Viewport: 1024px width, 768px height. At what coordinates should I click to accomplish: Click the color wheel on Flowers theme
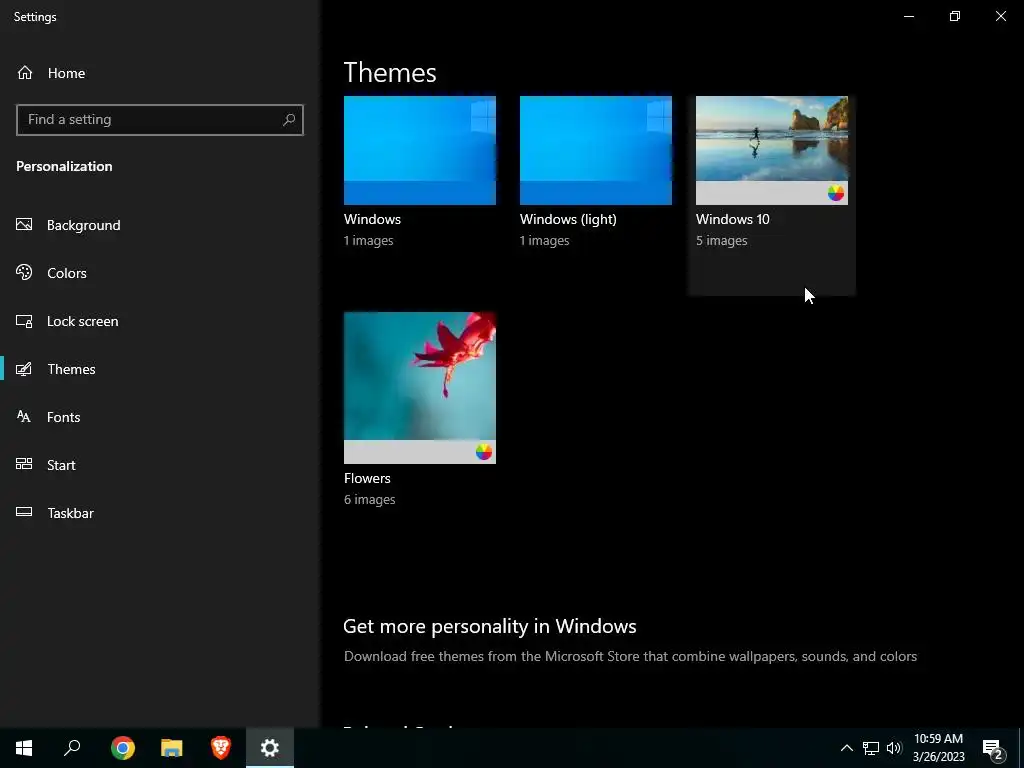484,451
